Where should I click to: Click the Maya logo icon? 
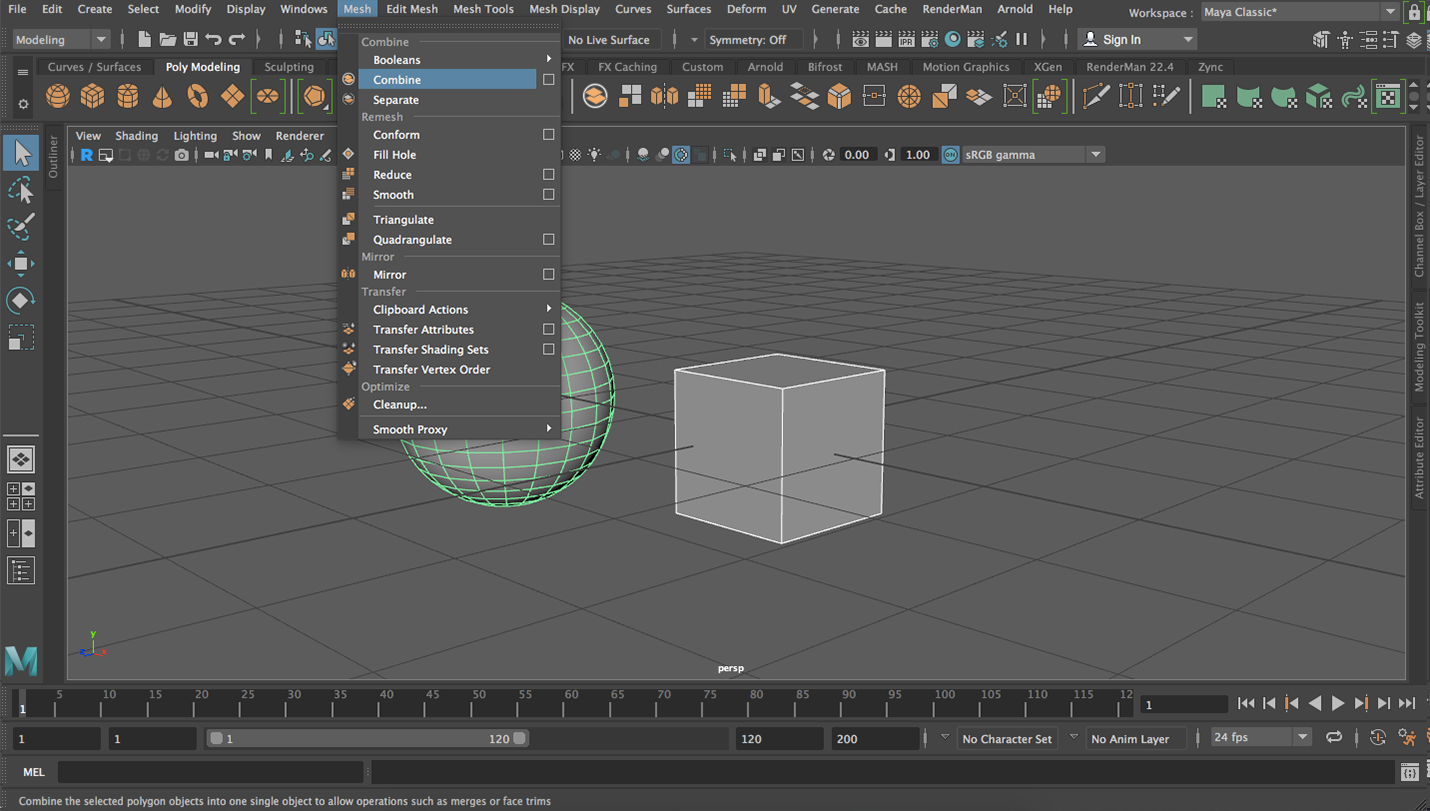[x=21, y=660]
